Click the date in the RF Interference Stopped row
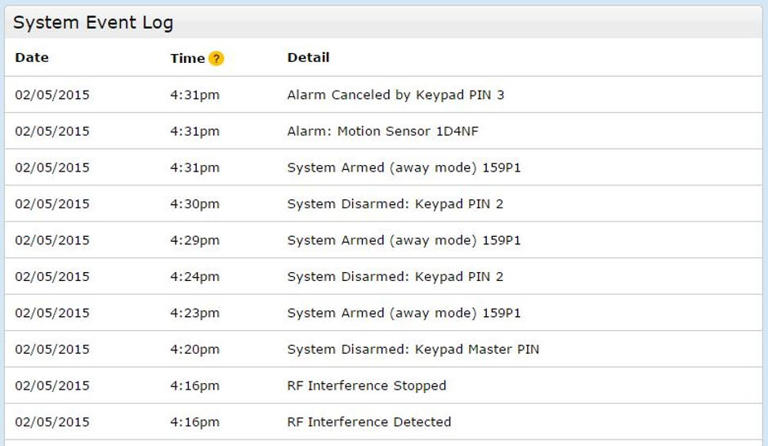 tap(52, 385)
